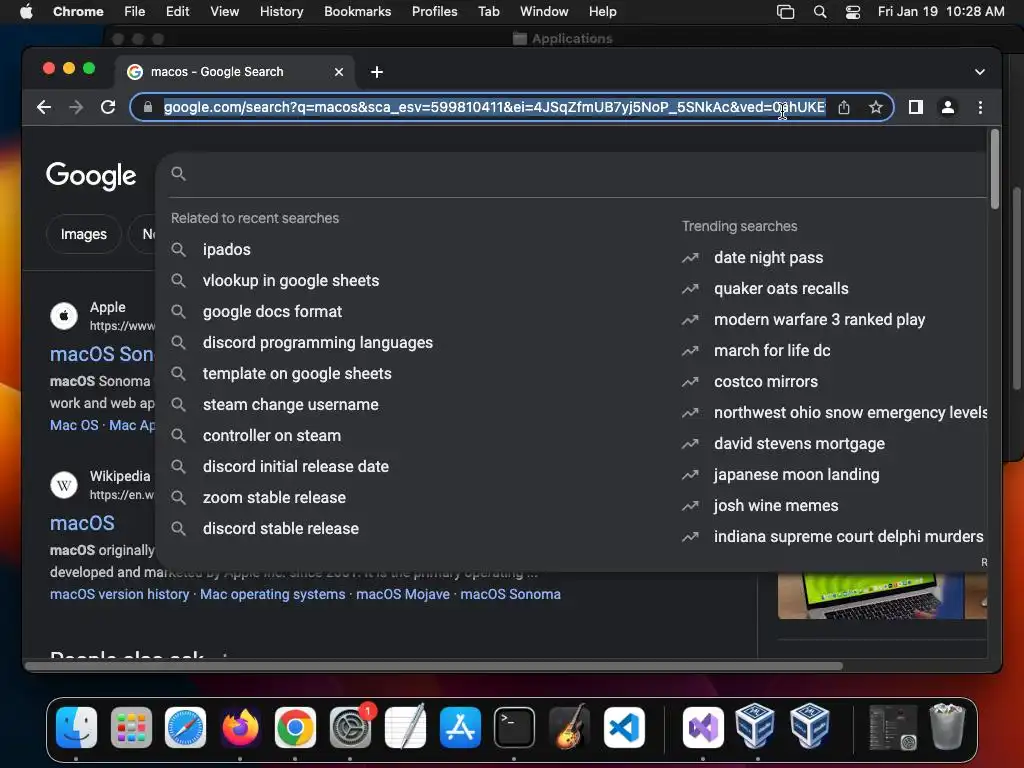Open the App Store from the Dock
The height and width of the screenshot is (768, 1024).
click(460, 728)
